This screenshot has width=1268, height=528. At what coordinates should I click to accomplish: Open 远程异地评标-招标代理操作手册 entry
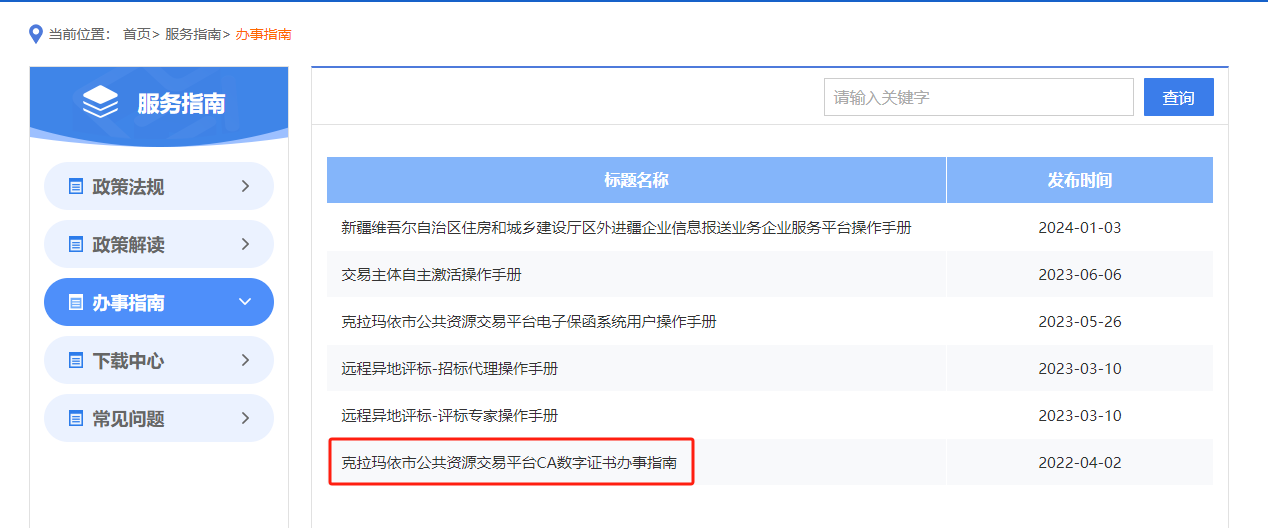(449, 369)
